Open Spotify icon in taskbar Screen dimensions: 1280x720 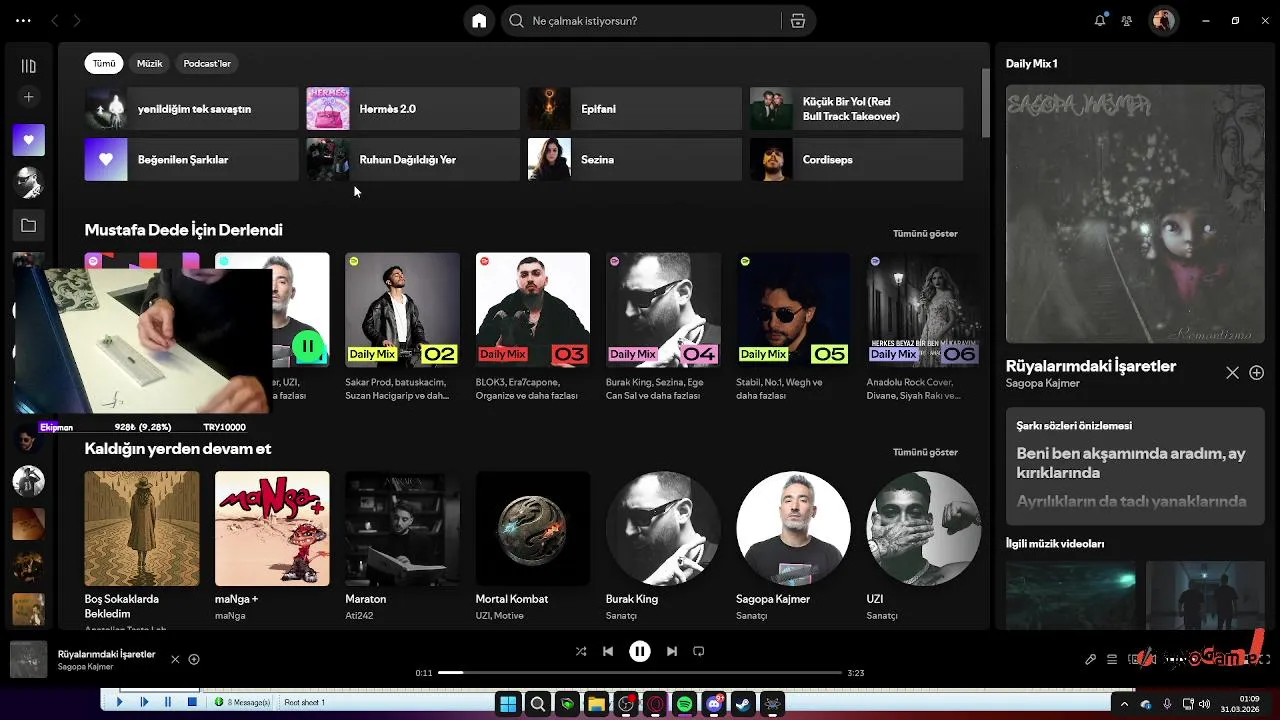684,704
